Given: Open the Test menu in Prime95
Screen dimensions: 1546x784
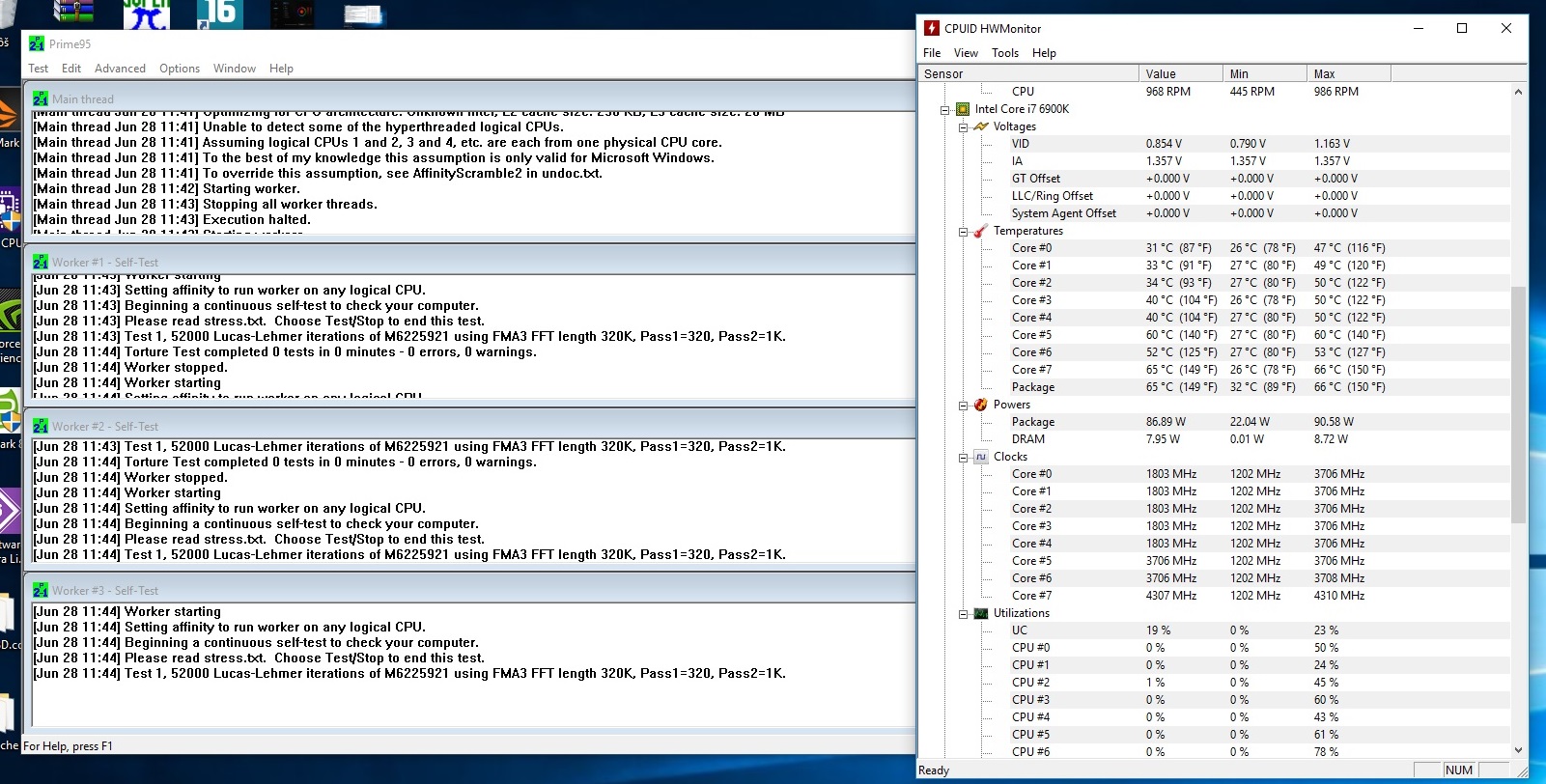Looking at the screenshot, I should 39,69.
